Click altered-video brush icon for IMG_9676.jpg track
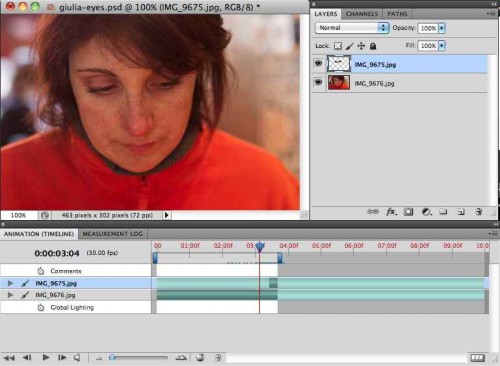 click(x=25, y=295)
